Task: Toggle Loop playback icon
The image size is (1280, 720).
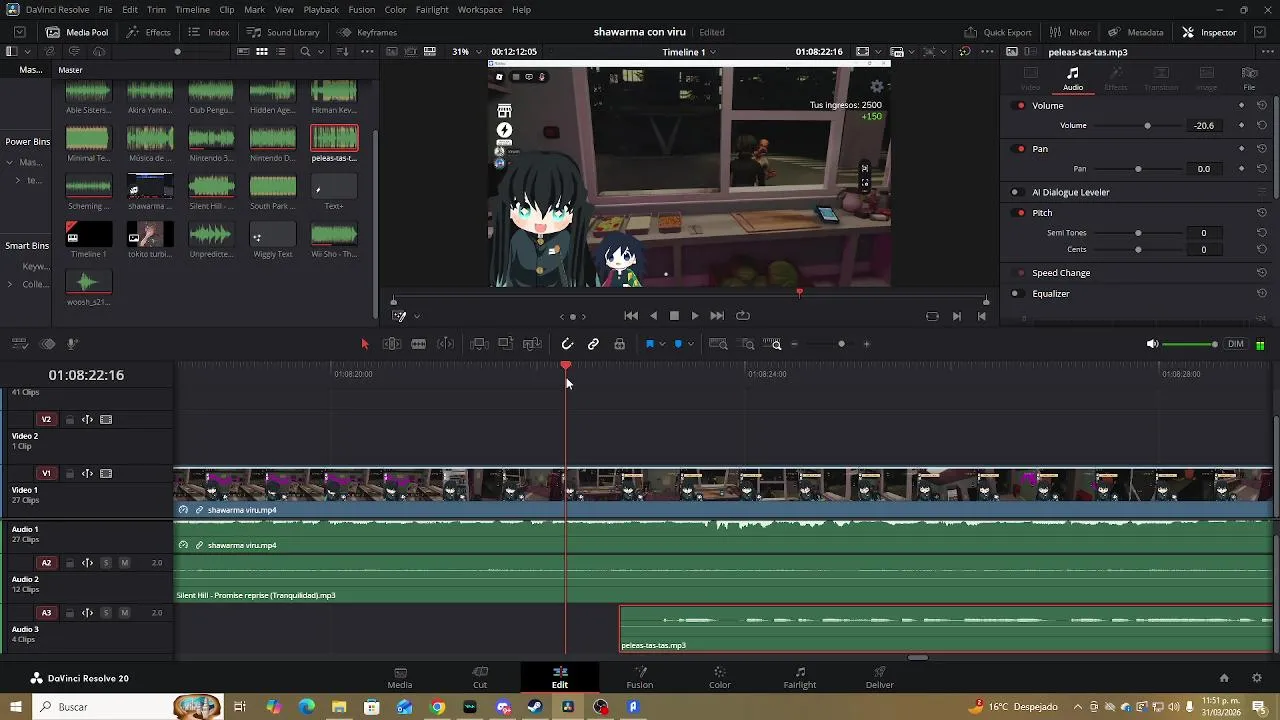Action: pos(743,316)
